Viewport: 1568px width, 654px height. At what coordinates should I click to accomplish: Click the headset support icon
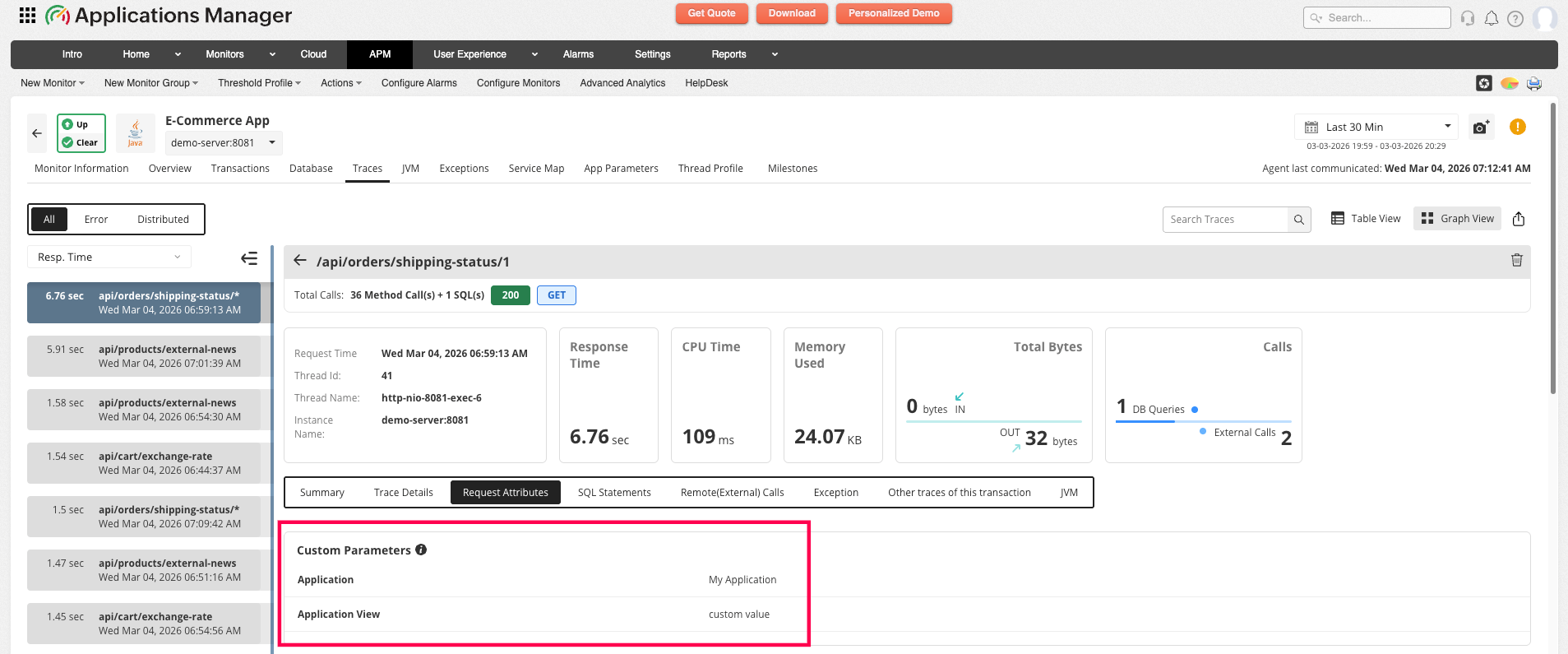pyautogui.click(x=1467, y=18)
